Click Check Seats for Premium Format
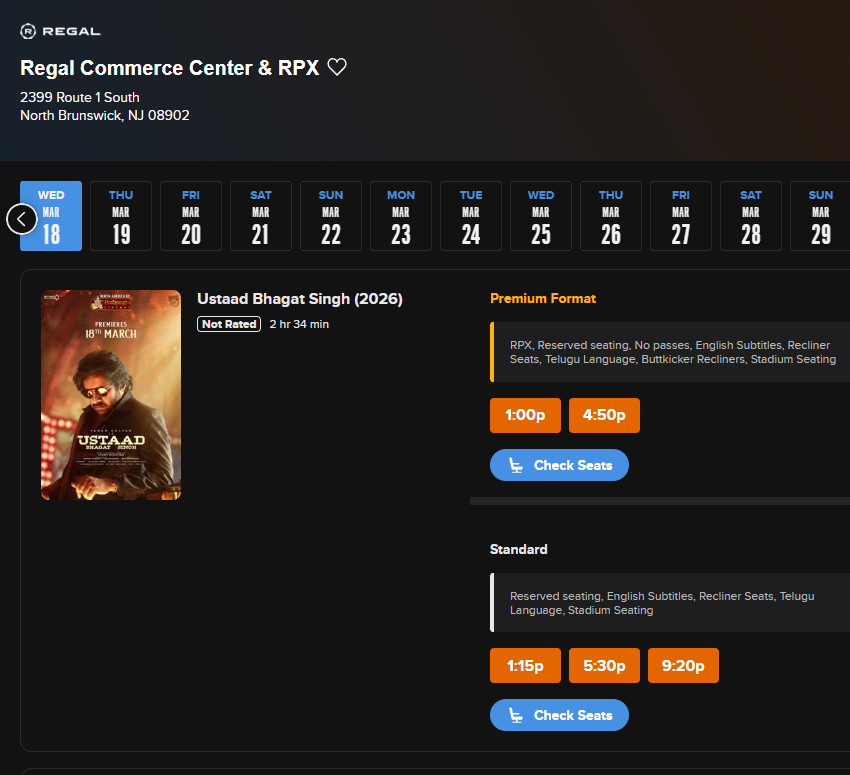850x775 pixels. pos(559,464)
